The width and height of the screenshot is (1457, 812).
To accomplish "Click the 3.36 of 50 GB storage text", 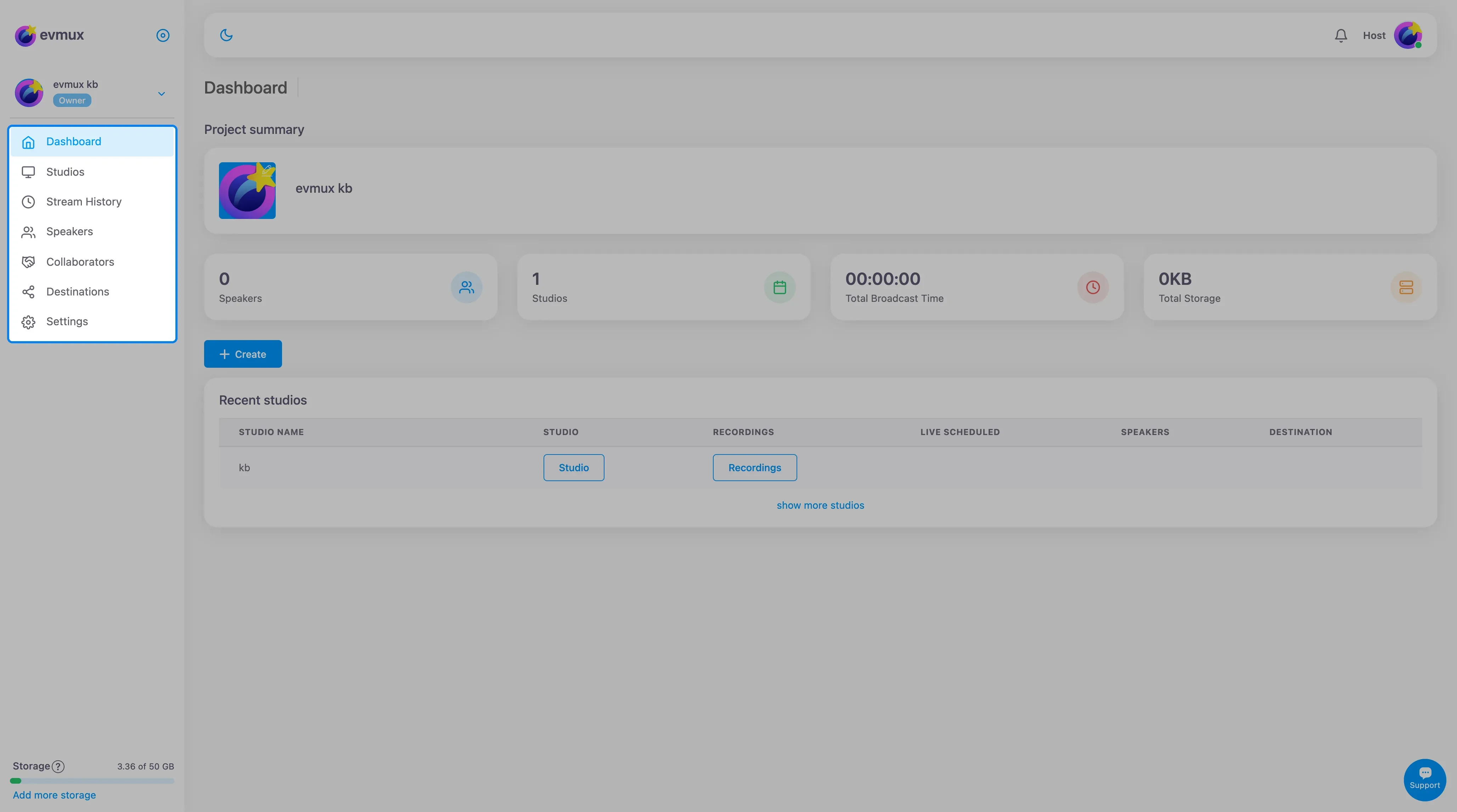I will 145,767.
